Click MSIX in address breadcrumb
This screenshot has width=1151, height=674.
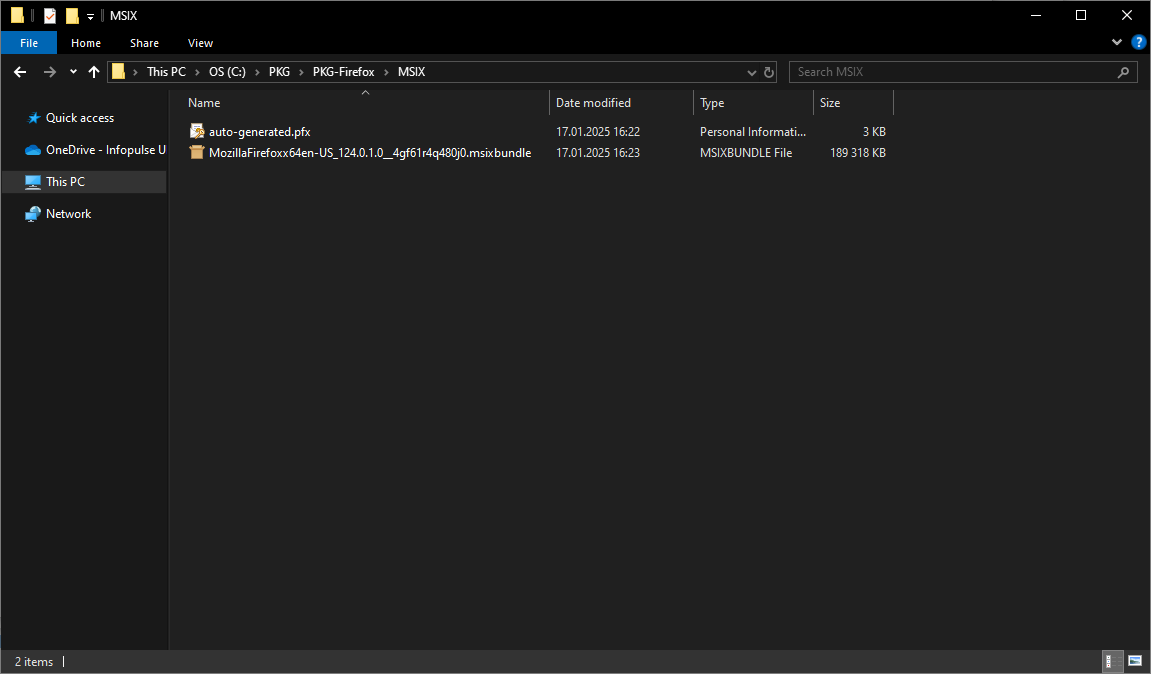point(411,72)
